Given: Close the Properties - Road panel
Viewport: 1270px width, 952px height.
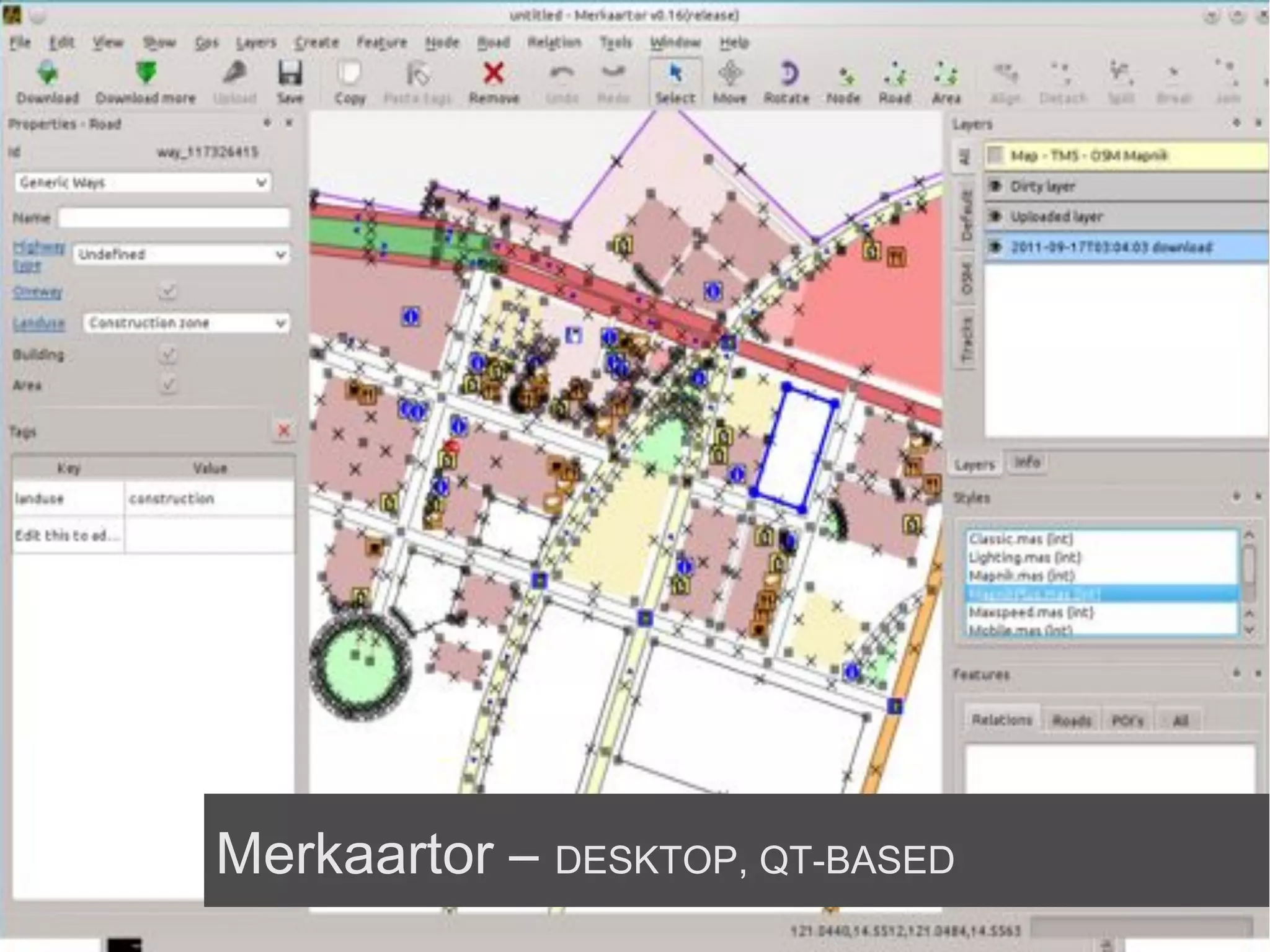Looking at the screenshot, I should (x=289, y=123).
